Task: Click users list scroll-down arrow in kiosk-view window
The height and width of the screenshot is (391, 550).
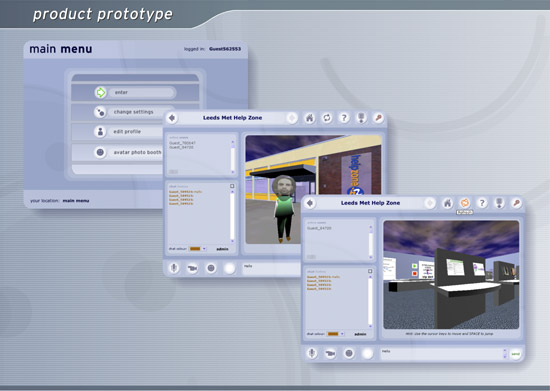Action: pos(370,257)
